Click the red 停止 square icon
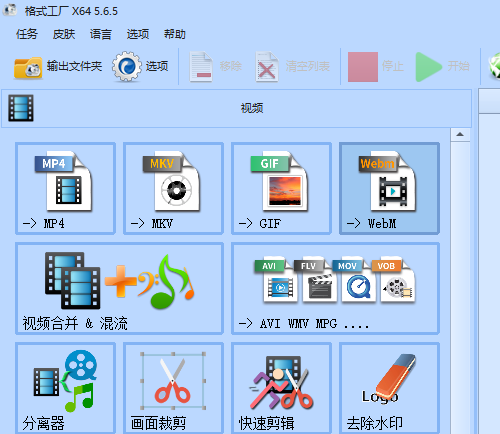The height and width of the screenshot is (434, 500). point(363,67)
